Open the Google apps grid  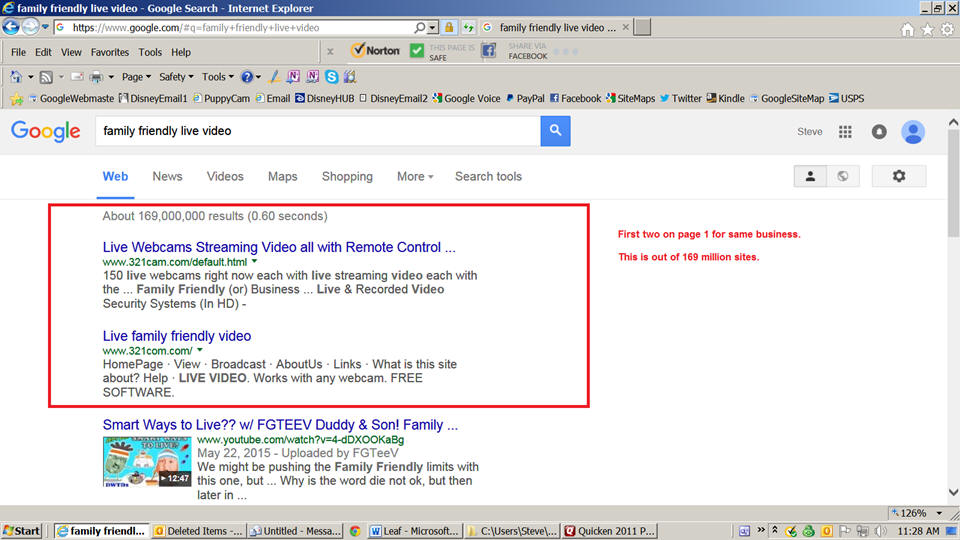point(845,132)
